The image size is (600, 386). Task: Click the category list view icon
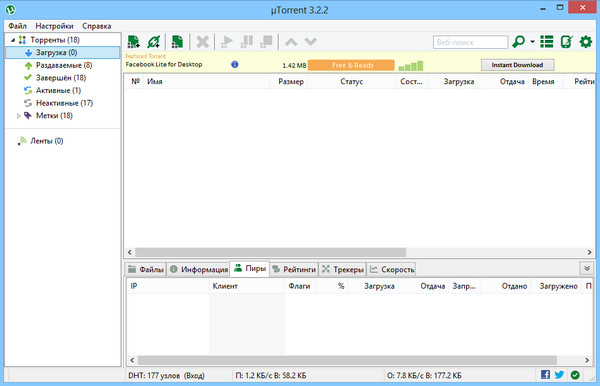click(x=547, y=42)
